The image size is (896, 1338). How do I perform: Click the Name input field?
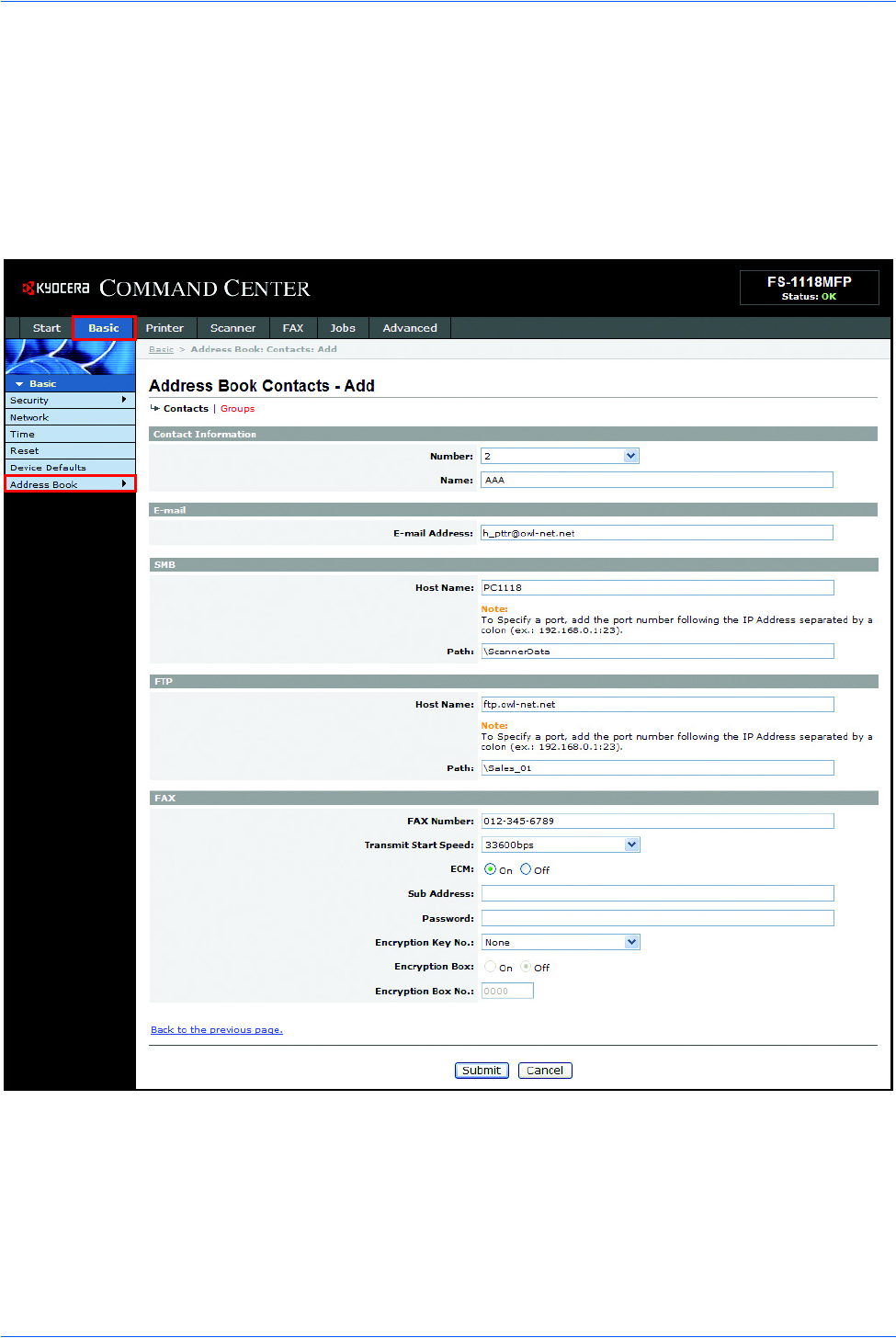tap(657, 480)
